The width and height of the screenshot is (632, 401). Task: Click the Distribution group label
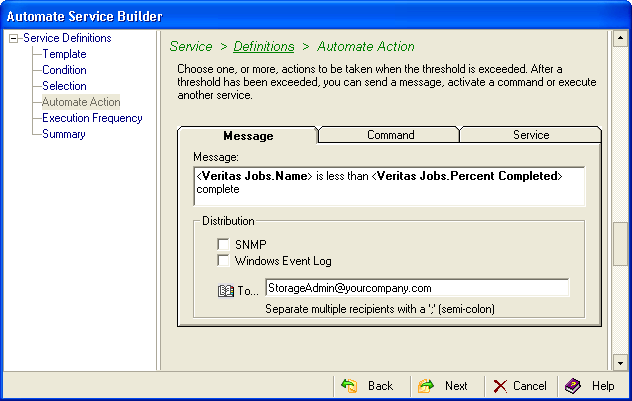(x=228, y=221)
